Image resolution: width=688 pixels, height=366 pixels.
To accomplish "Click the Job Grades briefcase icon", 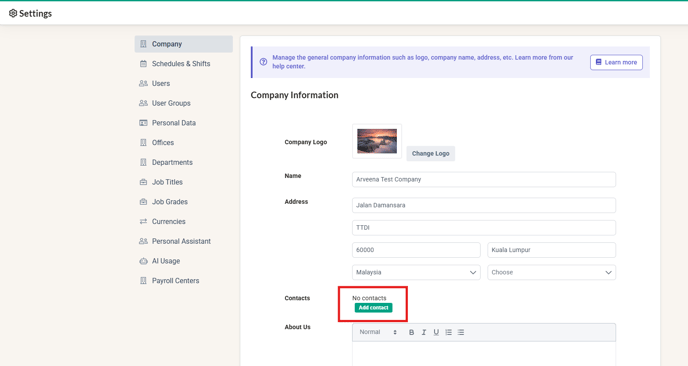I will 143,202.
